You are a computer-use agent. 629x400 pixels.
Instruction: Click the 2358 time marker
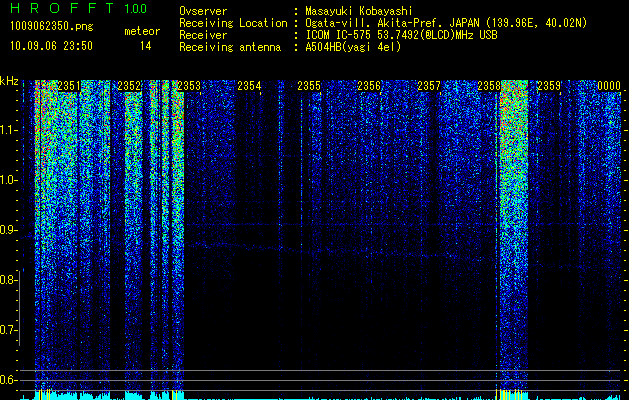[x=489, y=86]
